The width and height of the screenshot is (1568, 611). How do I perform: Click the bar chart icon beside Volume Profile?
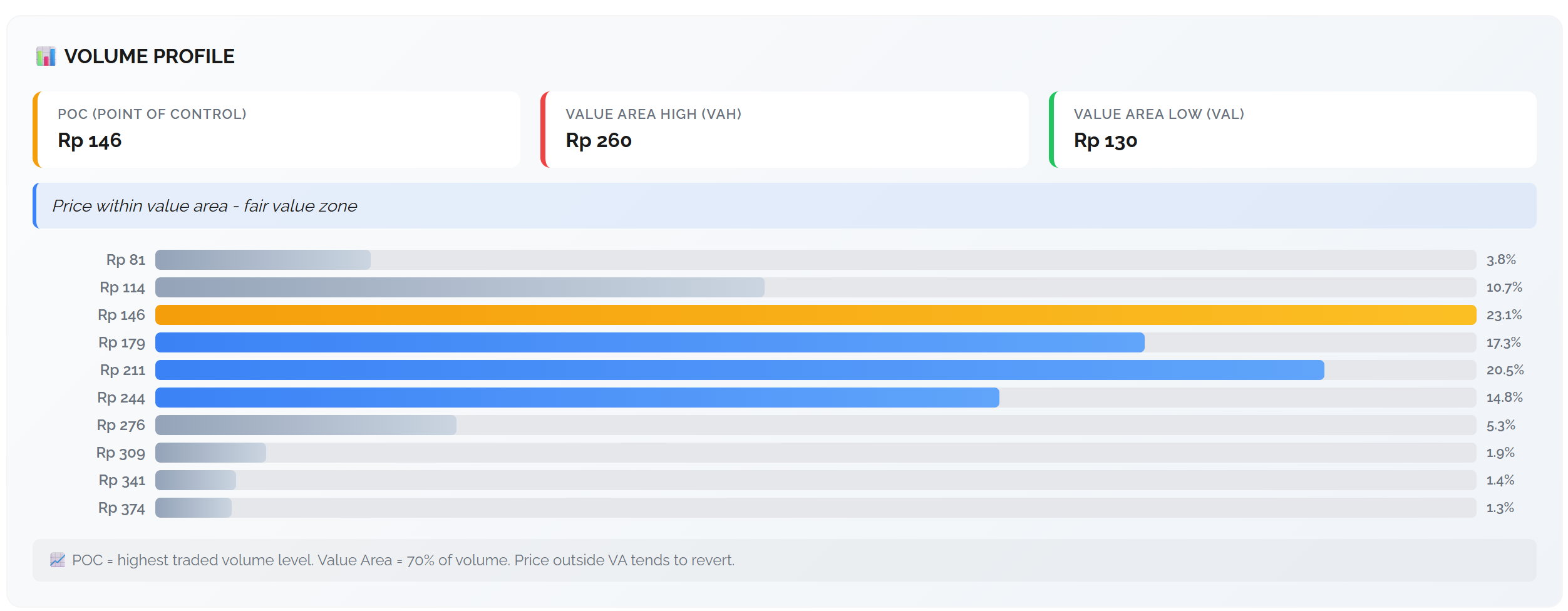46,56
